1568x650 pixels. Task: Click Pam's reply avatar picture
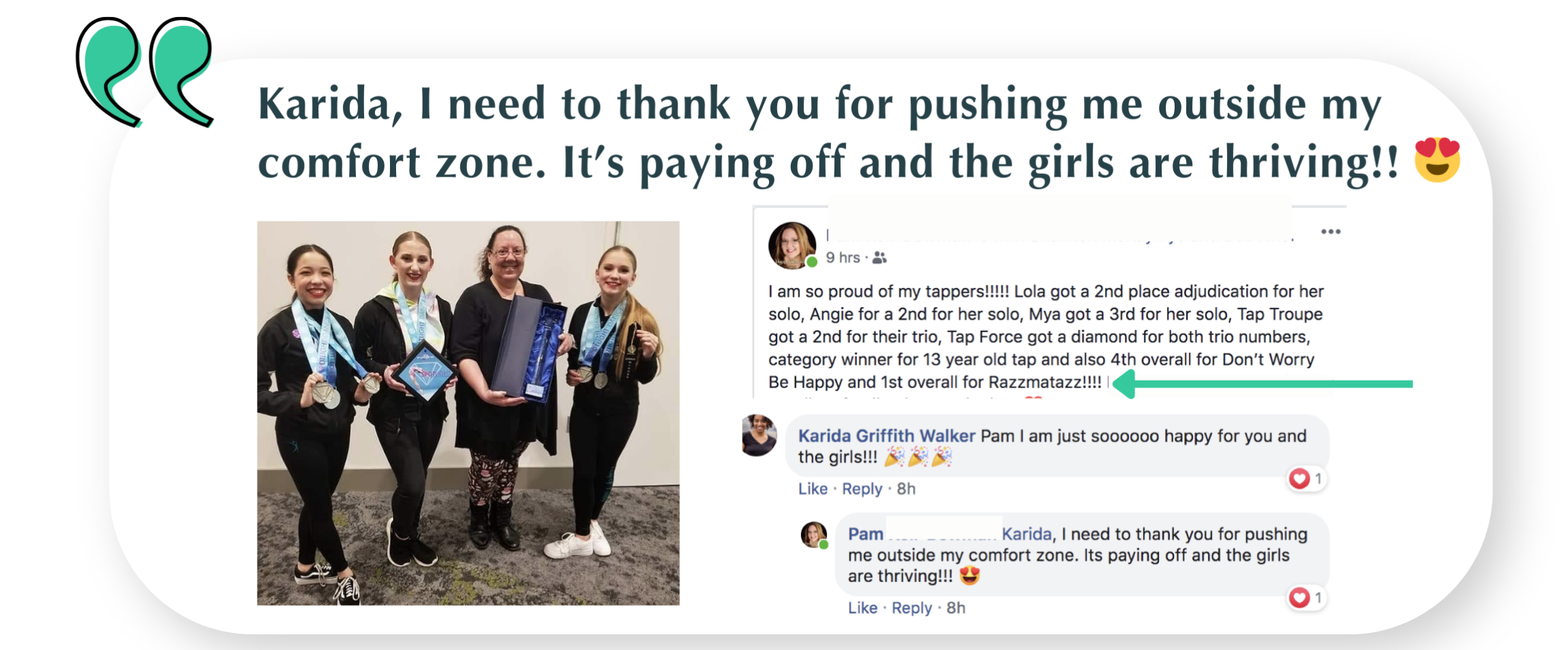(814, 535)
